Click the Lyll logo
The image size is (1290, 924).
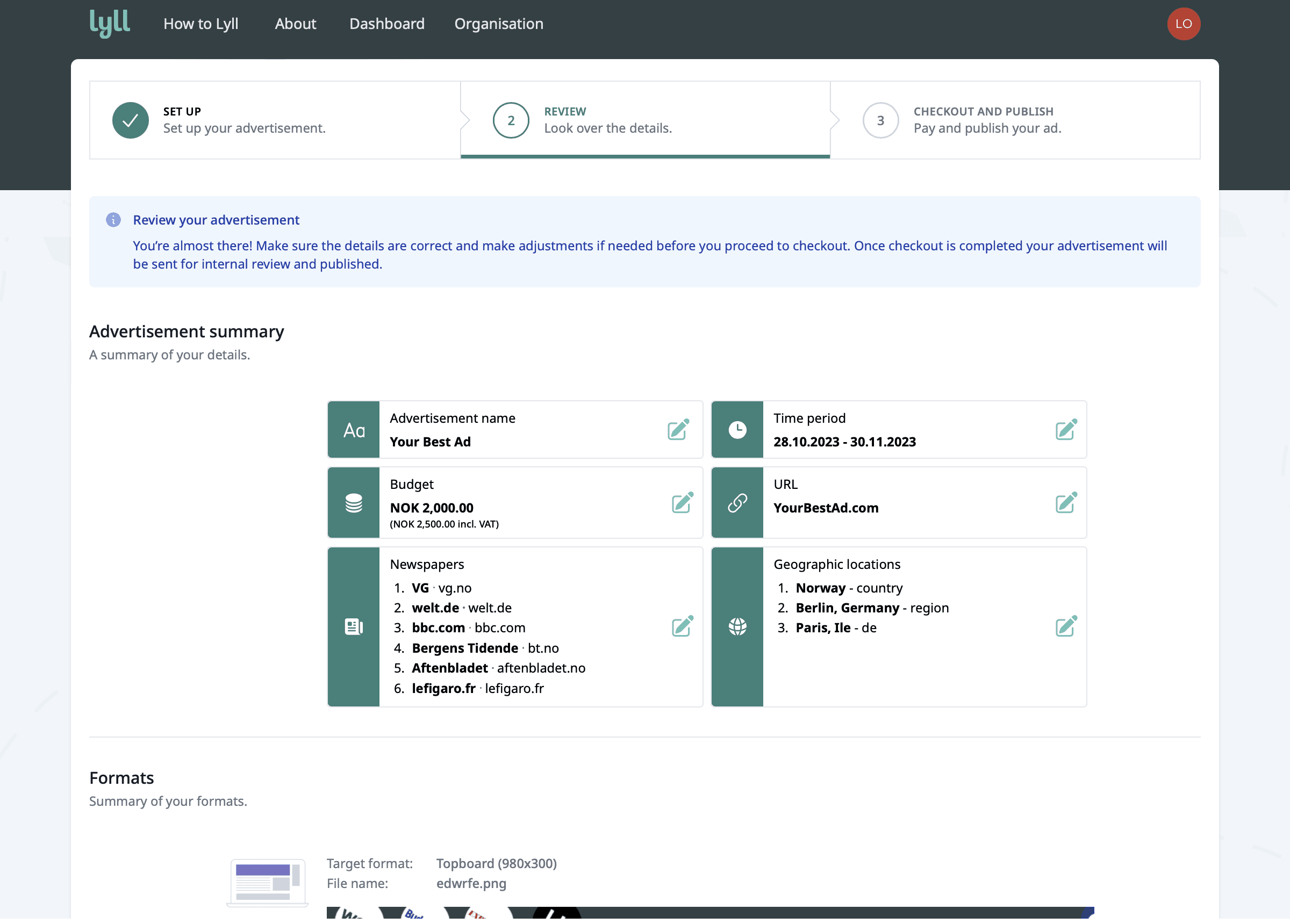110,23
